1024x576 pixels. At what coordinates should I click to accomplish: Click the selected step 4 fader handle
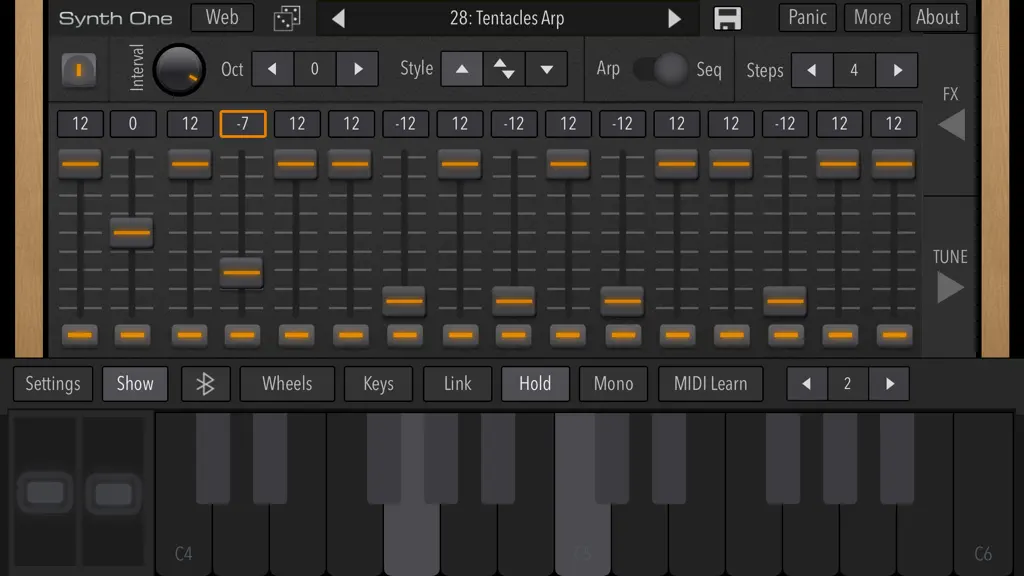coord(242,273)
